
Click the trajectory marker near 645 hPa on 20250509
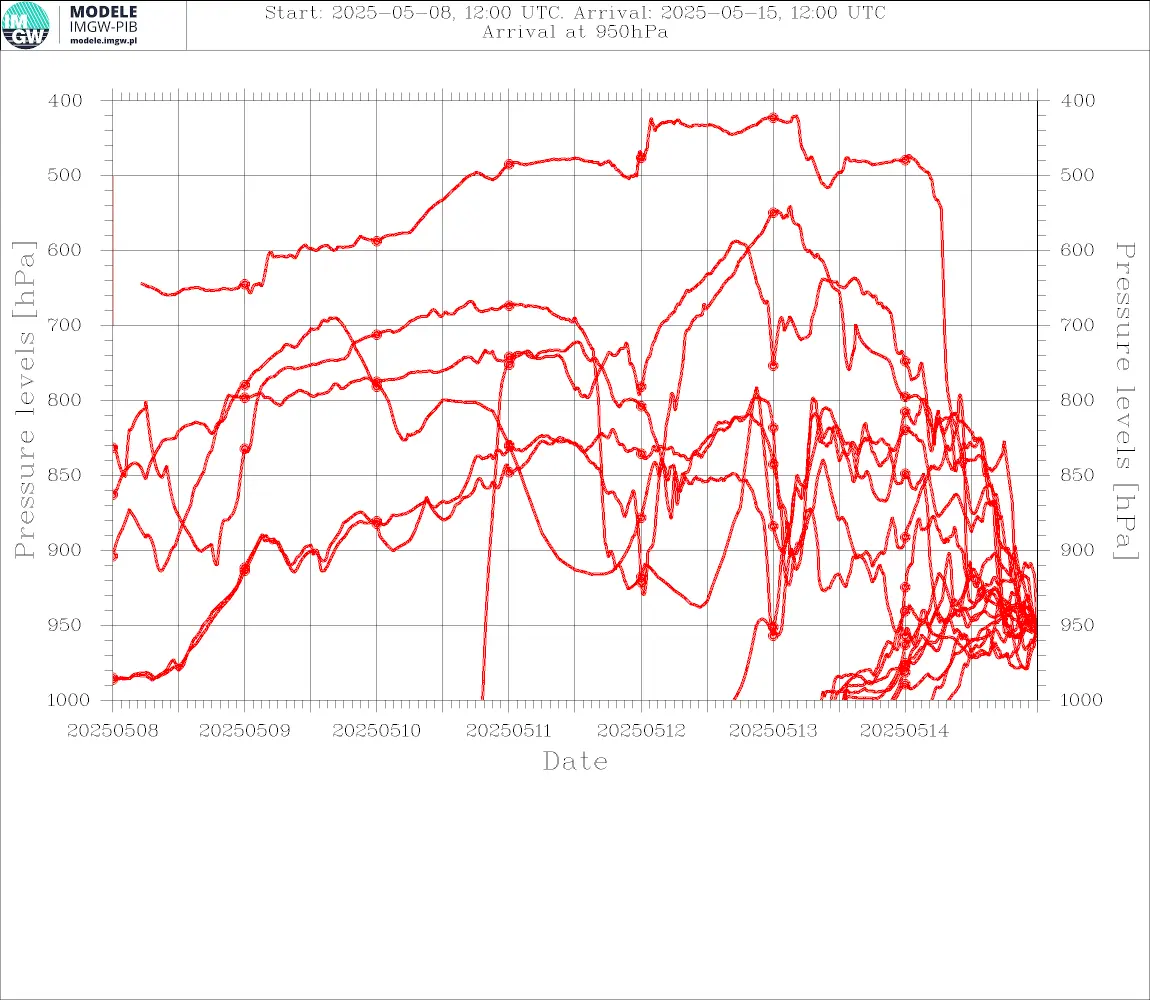(245, 285)
